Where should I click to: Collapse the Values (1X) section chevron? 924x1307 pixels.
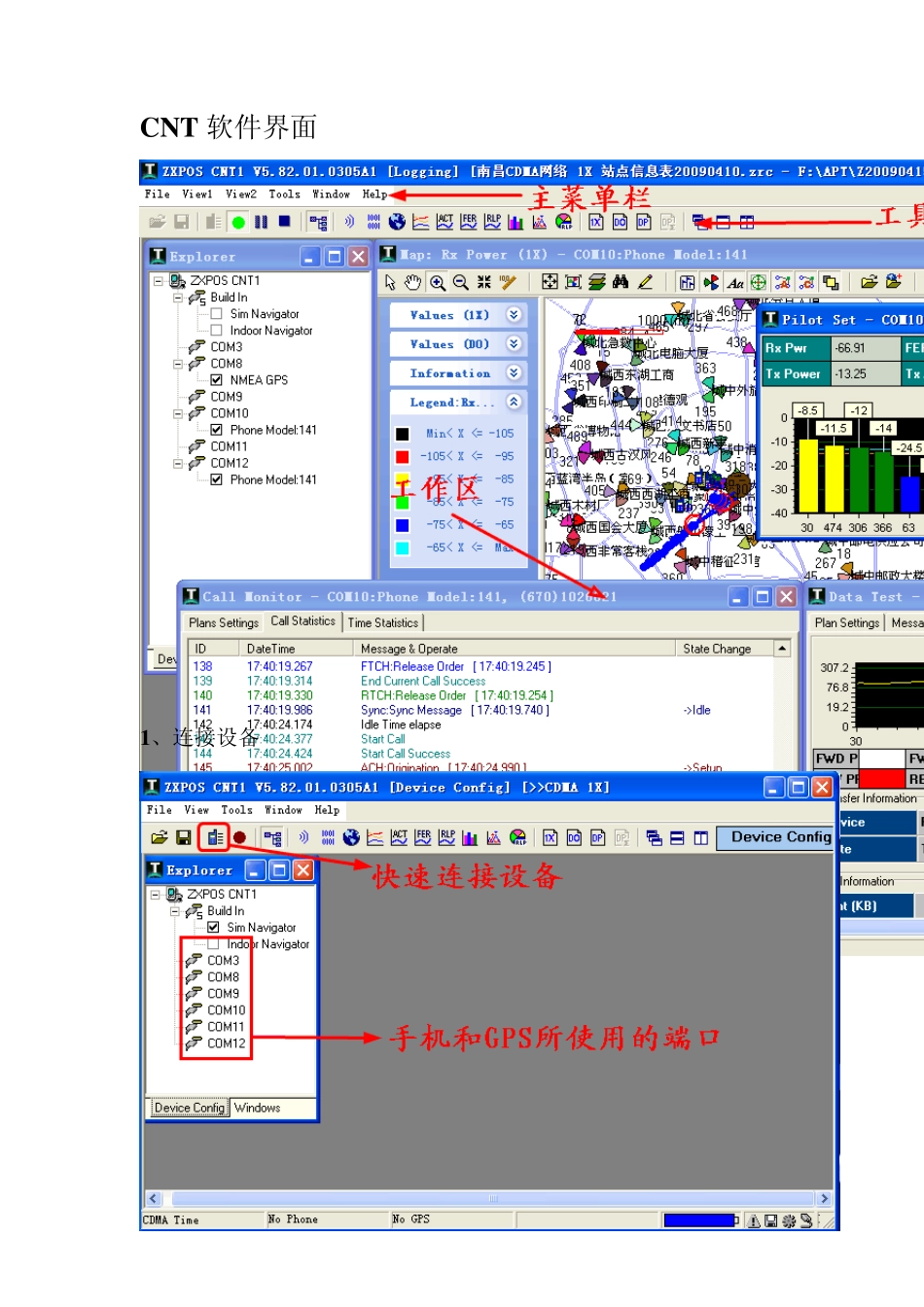[x=514, y=315]
